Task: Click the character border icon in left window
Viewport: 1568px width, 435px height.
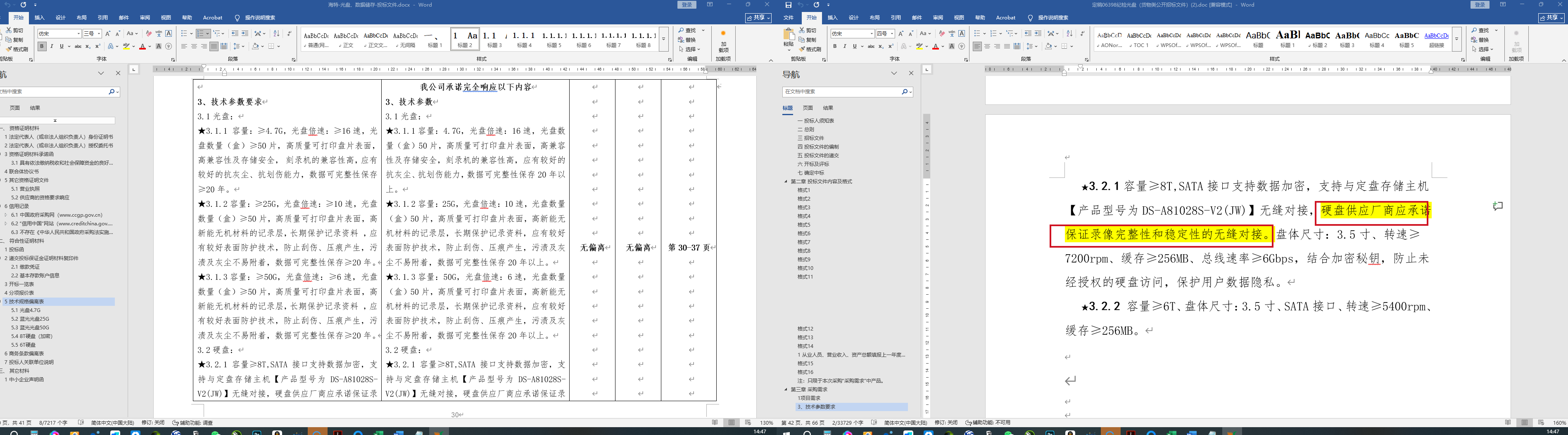Action: click(x=169, y=33)
